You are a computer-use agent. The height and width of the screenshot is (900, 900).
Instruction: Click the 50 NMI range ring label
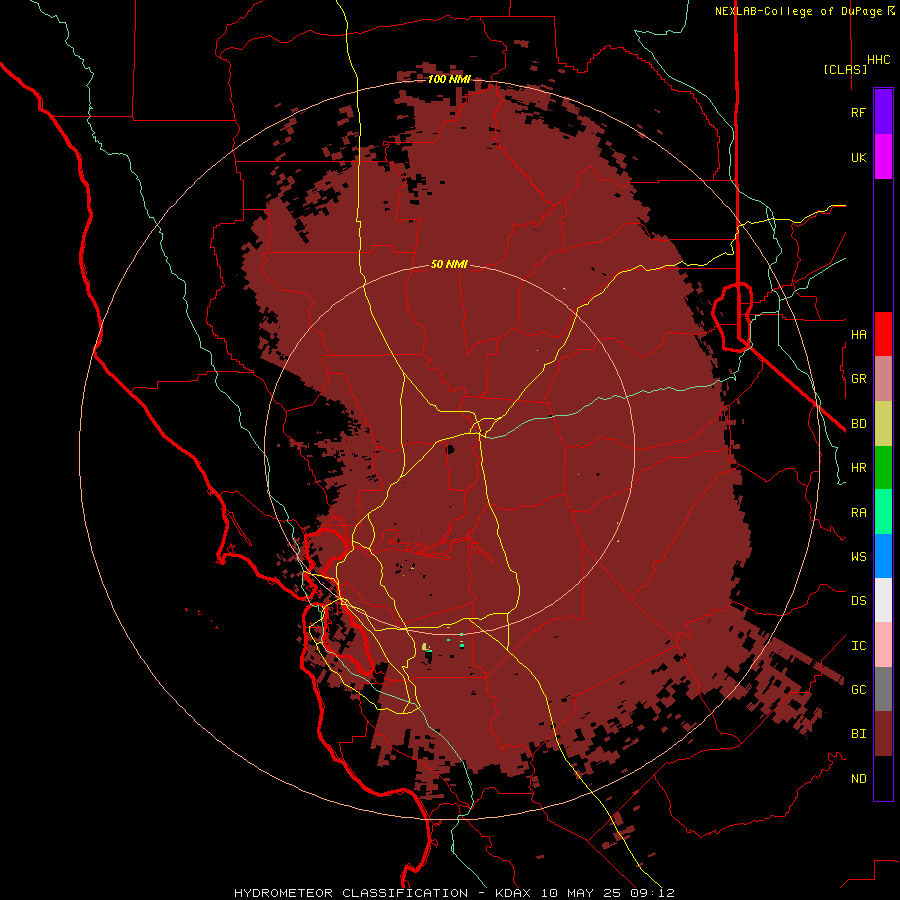(x=449, y=264)
